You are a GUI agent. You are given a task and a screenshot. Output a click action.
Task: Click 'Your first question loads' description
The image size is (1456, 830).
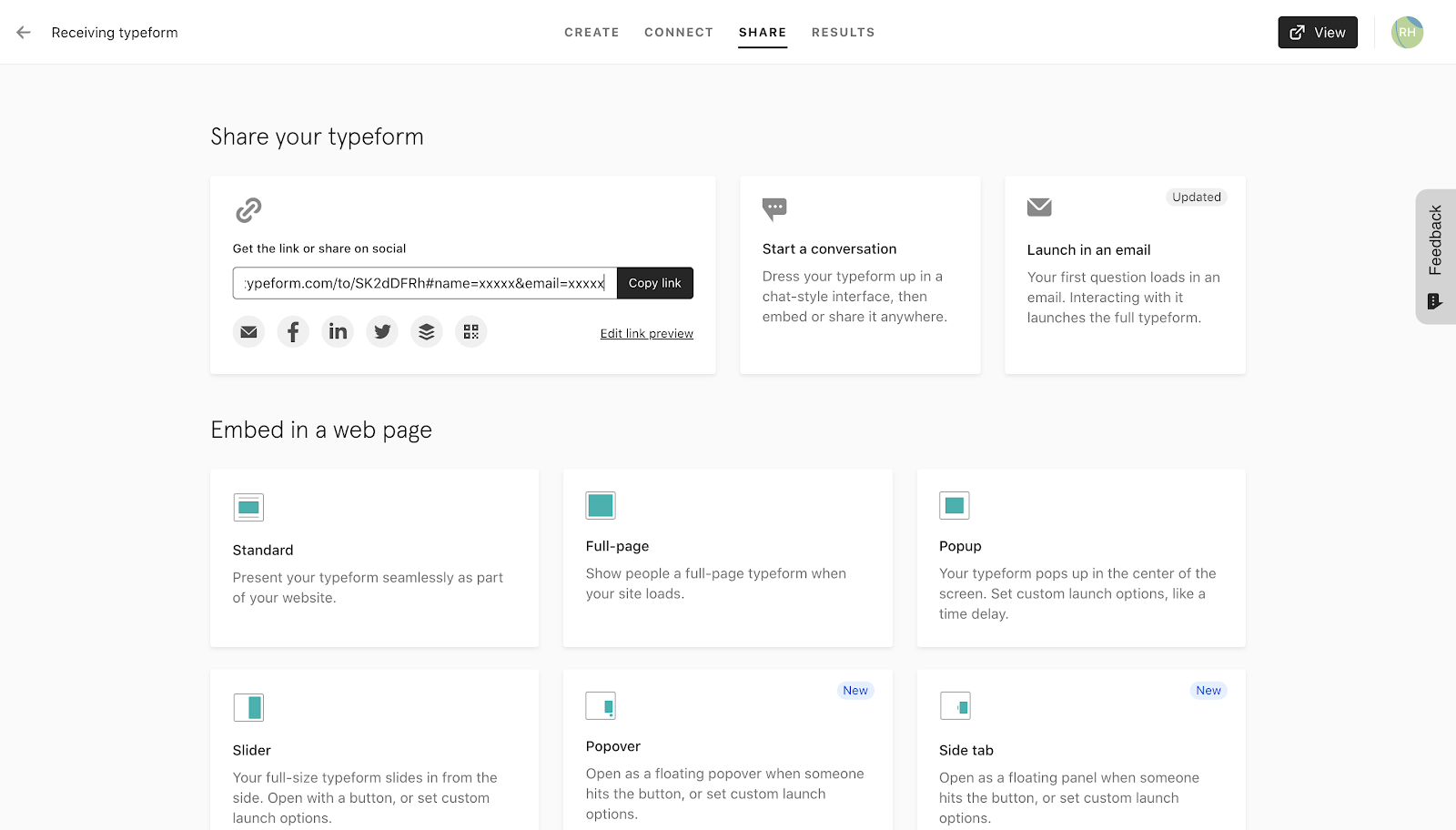click(1124, 298)
